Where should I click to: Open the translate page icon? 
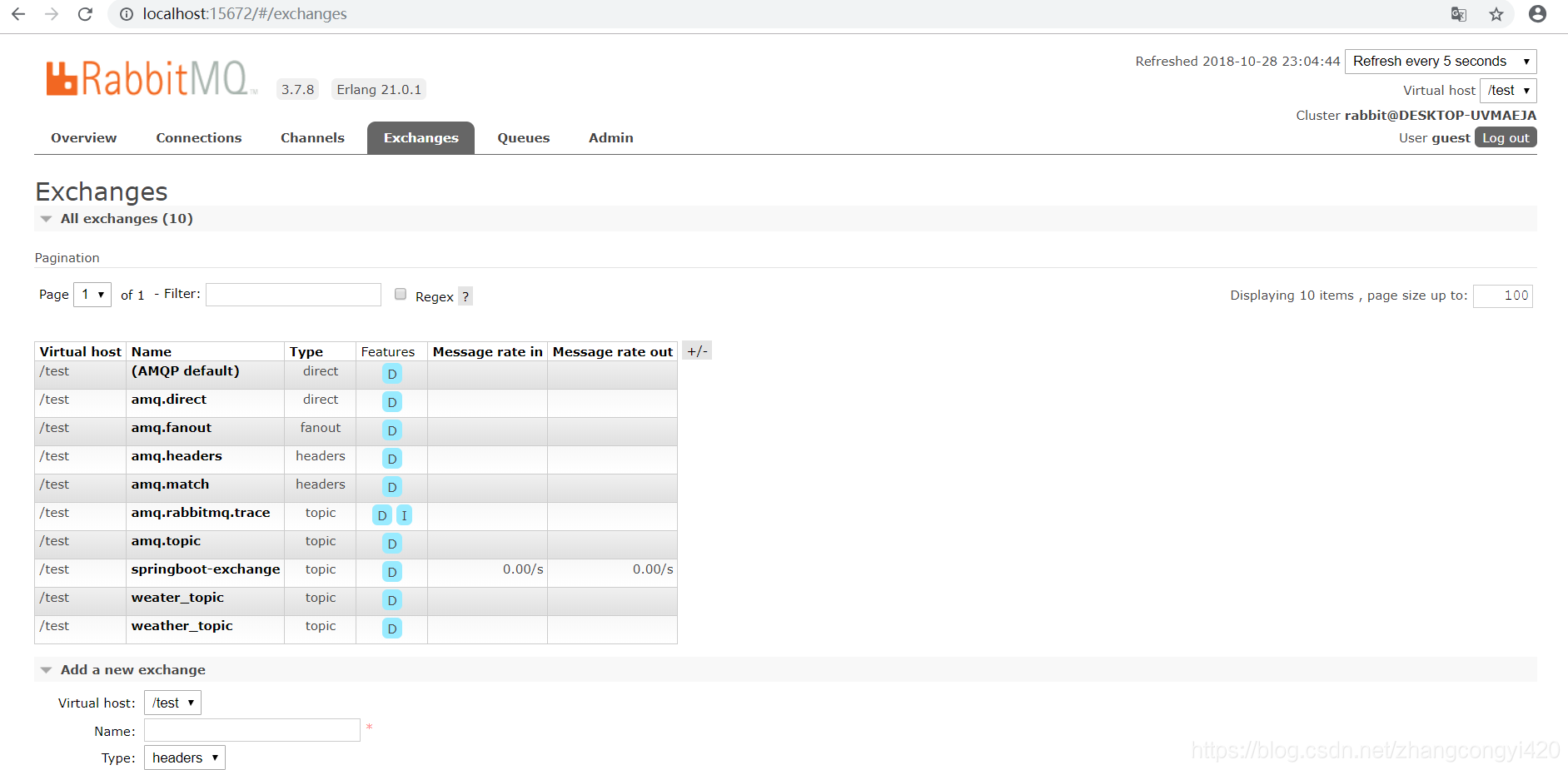tap(1458, 14)
